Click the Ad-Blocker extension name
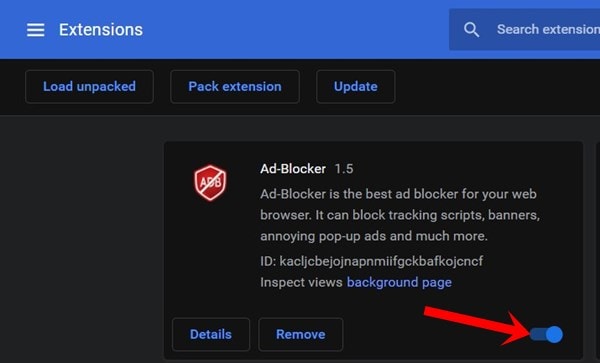Viewport: 600px width, 363px height. pyautogui.click(x=293, y=169)
